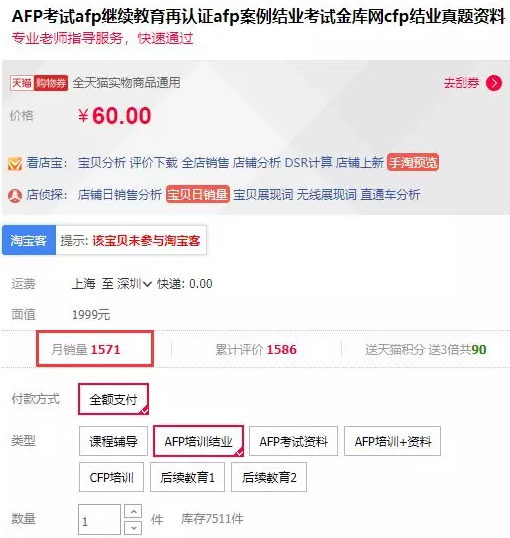
Task: Expand the 深圳 destination dropdown
Action: (x=134, y=284)
